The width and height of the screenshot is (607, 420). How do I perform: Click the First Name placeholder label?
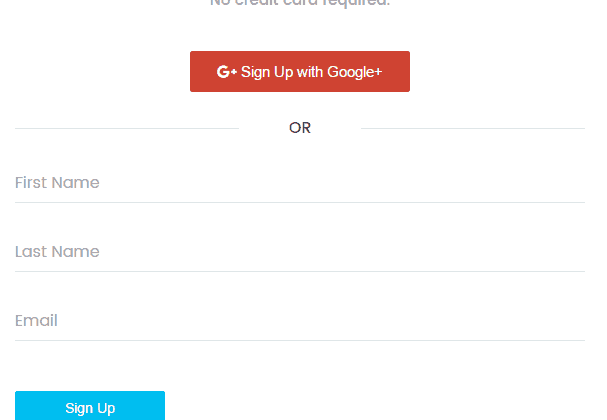click(x=57, y=183)
